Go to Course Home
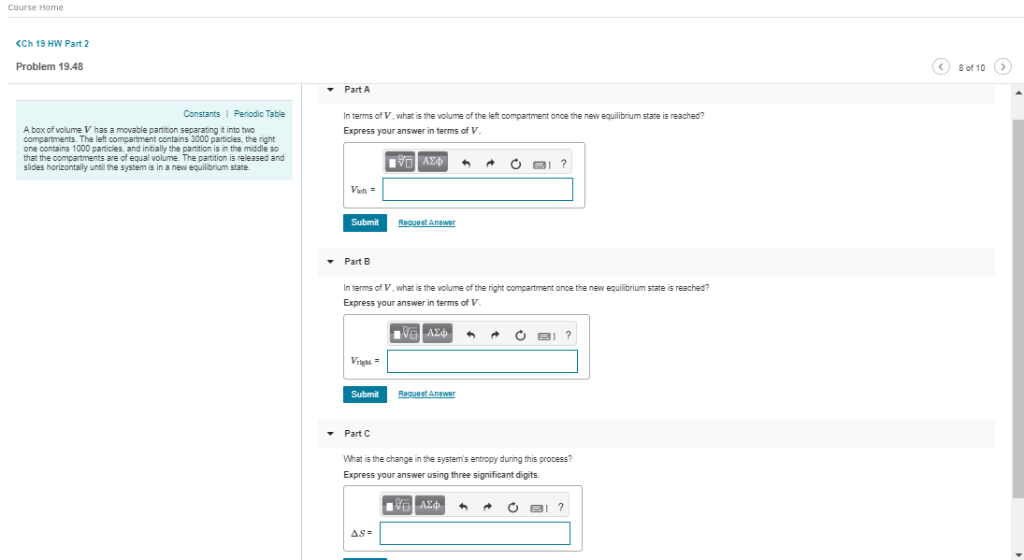This screenshot has height=560, width=1024. click(x=35, y=7)
